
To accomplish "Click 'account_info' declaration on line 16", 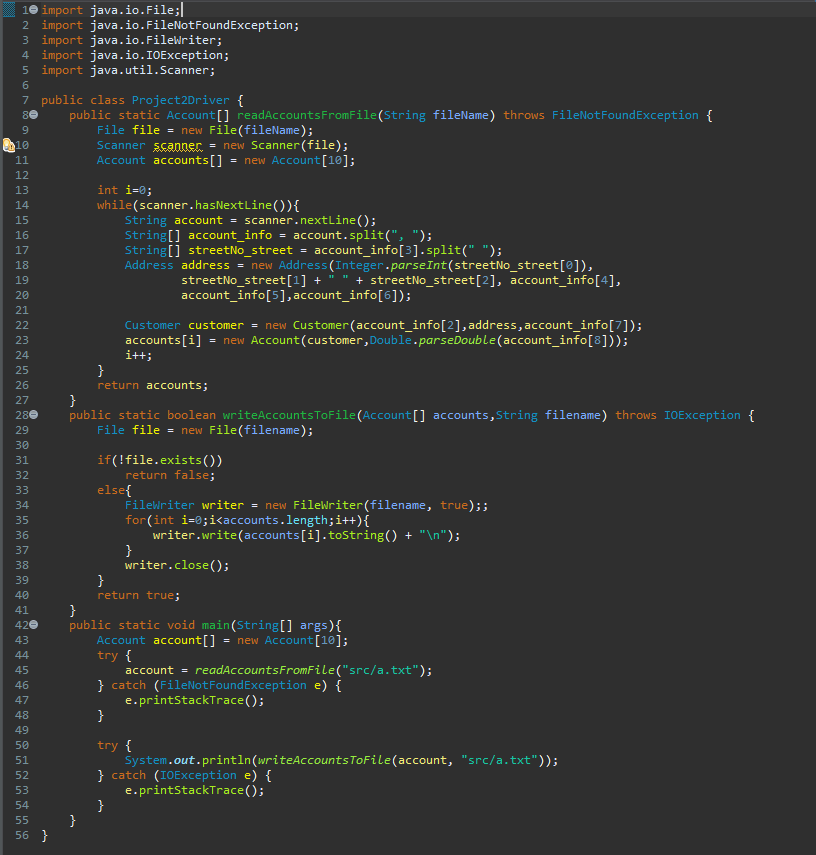I will click(230, 235).
